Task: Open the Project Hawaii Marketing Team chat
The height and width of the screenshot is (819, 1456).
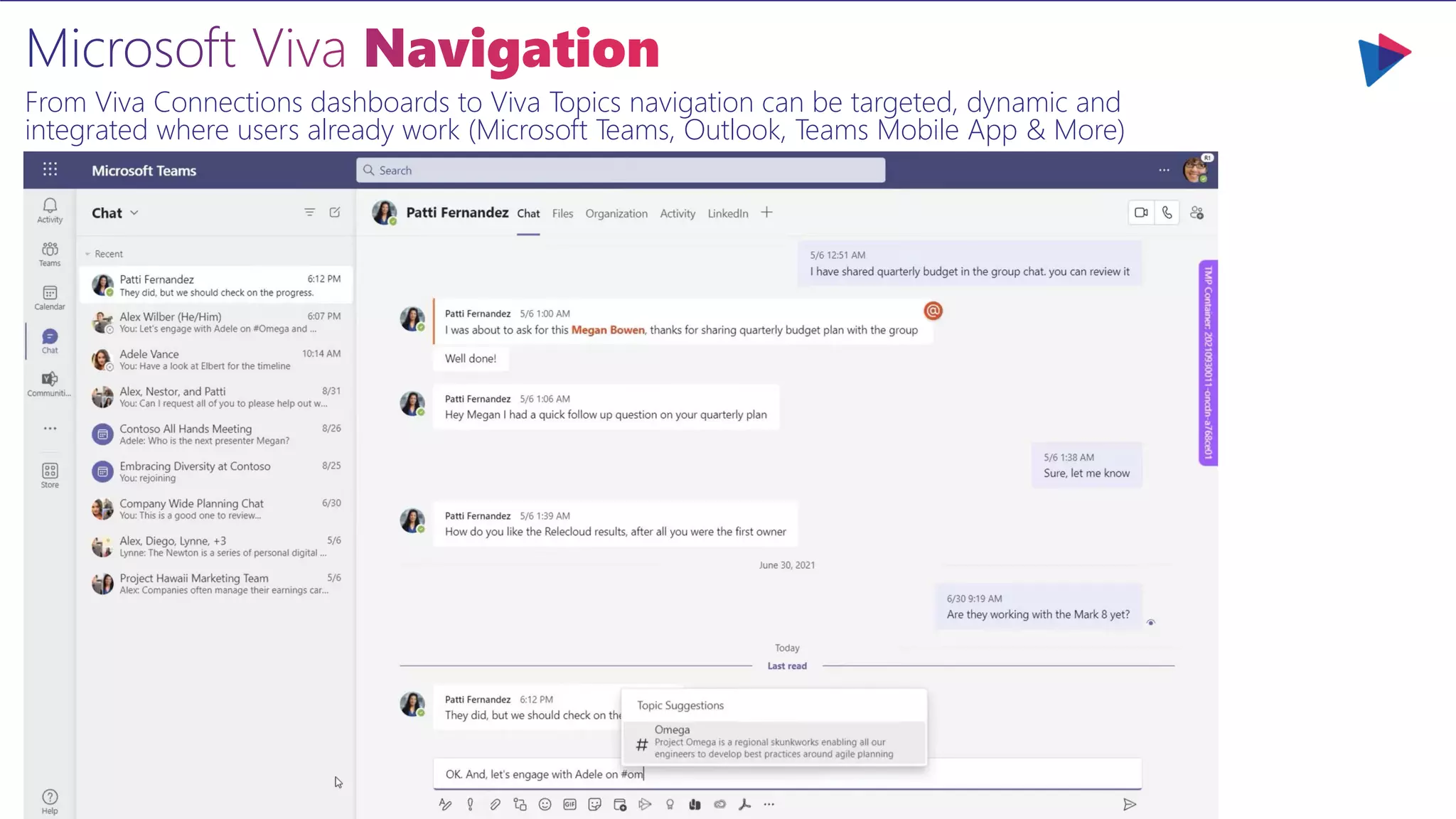Action: point(216,583)
